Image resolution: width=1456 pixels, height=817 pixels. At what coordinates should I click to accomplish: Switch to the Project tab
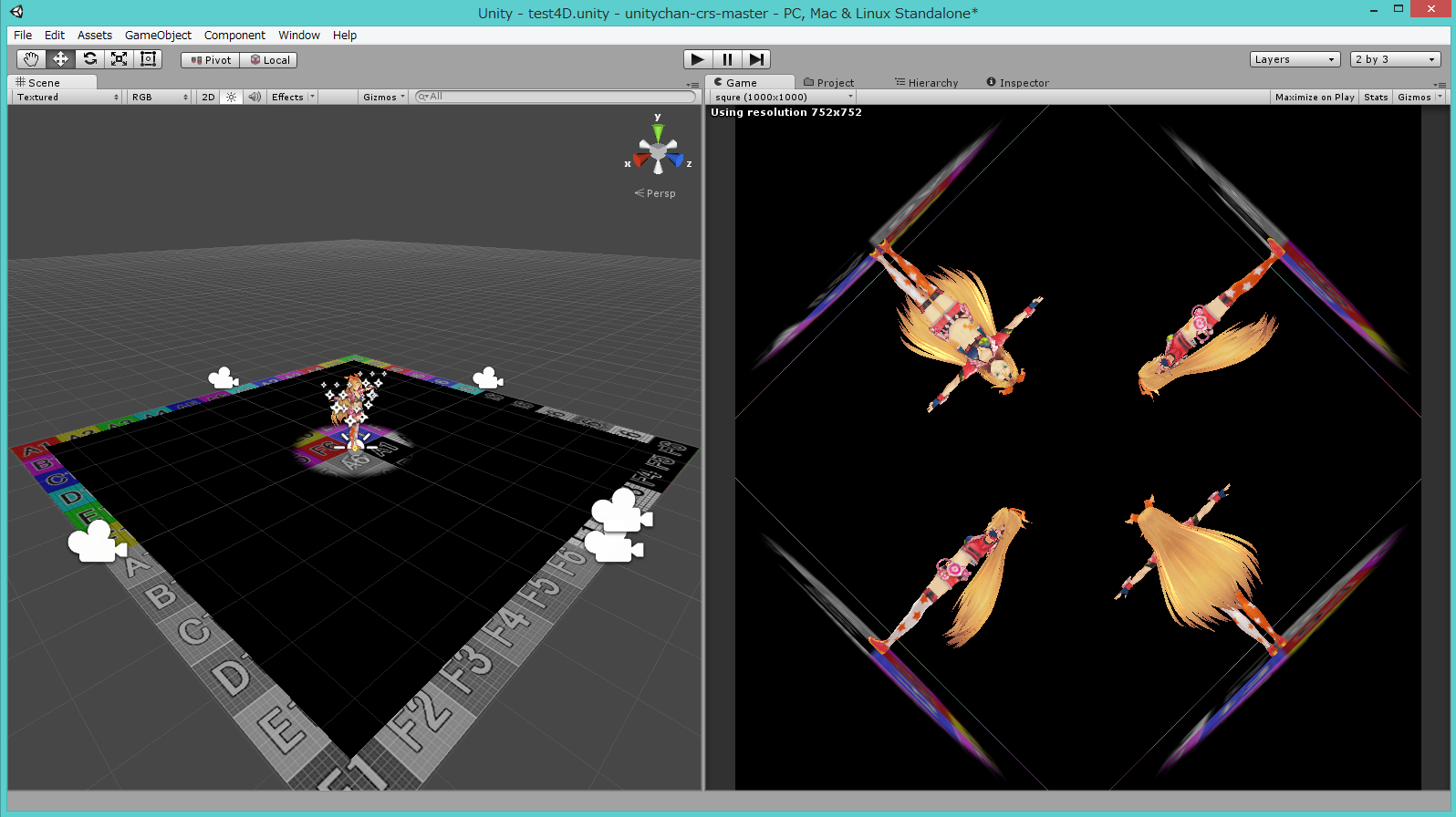[x=828, y=82]
